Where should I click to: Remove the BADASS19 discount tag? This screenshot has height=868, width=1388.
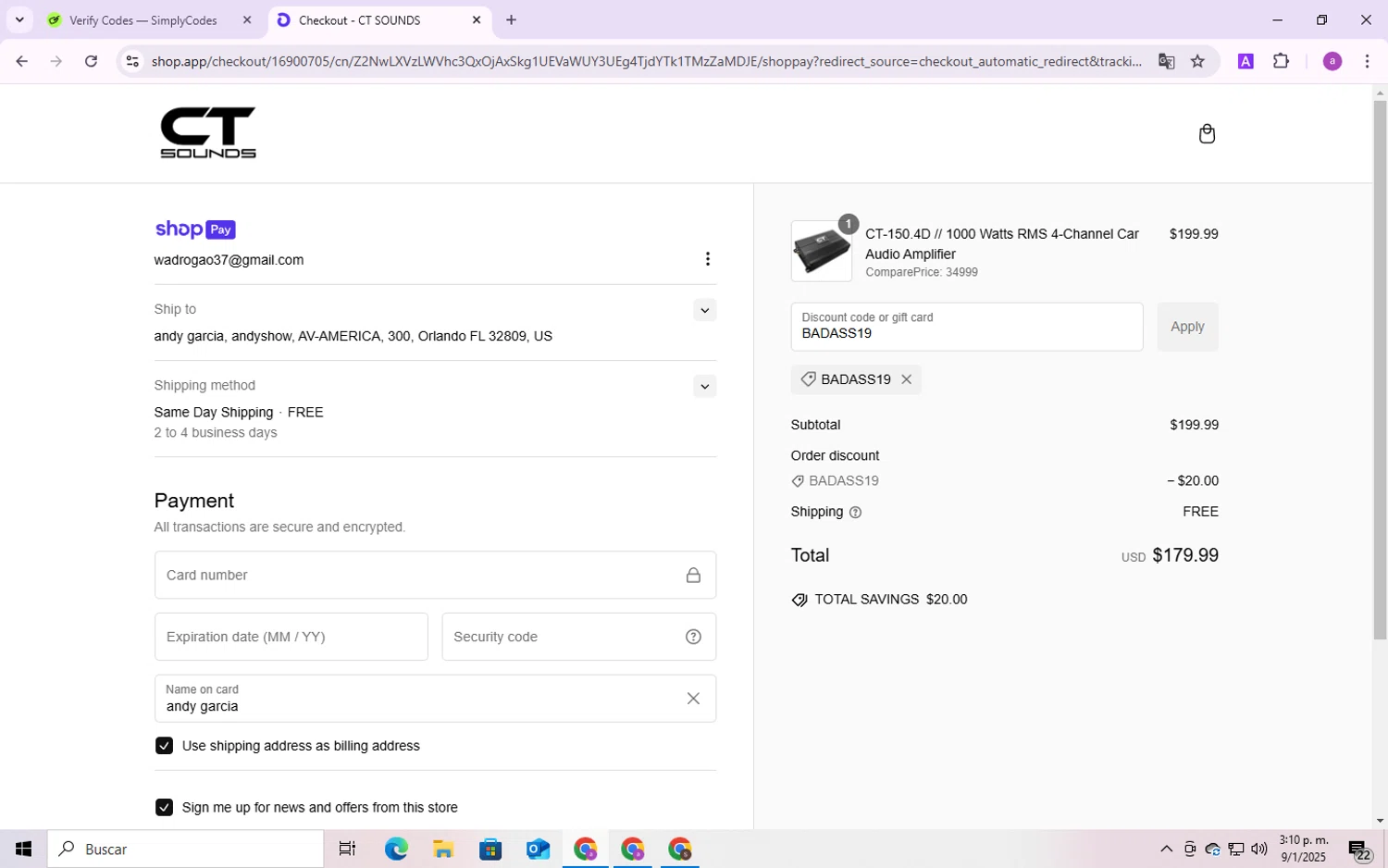pyautogui.click(x=907, y=379)
